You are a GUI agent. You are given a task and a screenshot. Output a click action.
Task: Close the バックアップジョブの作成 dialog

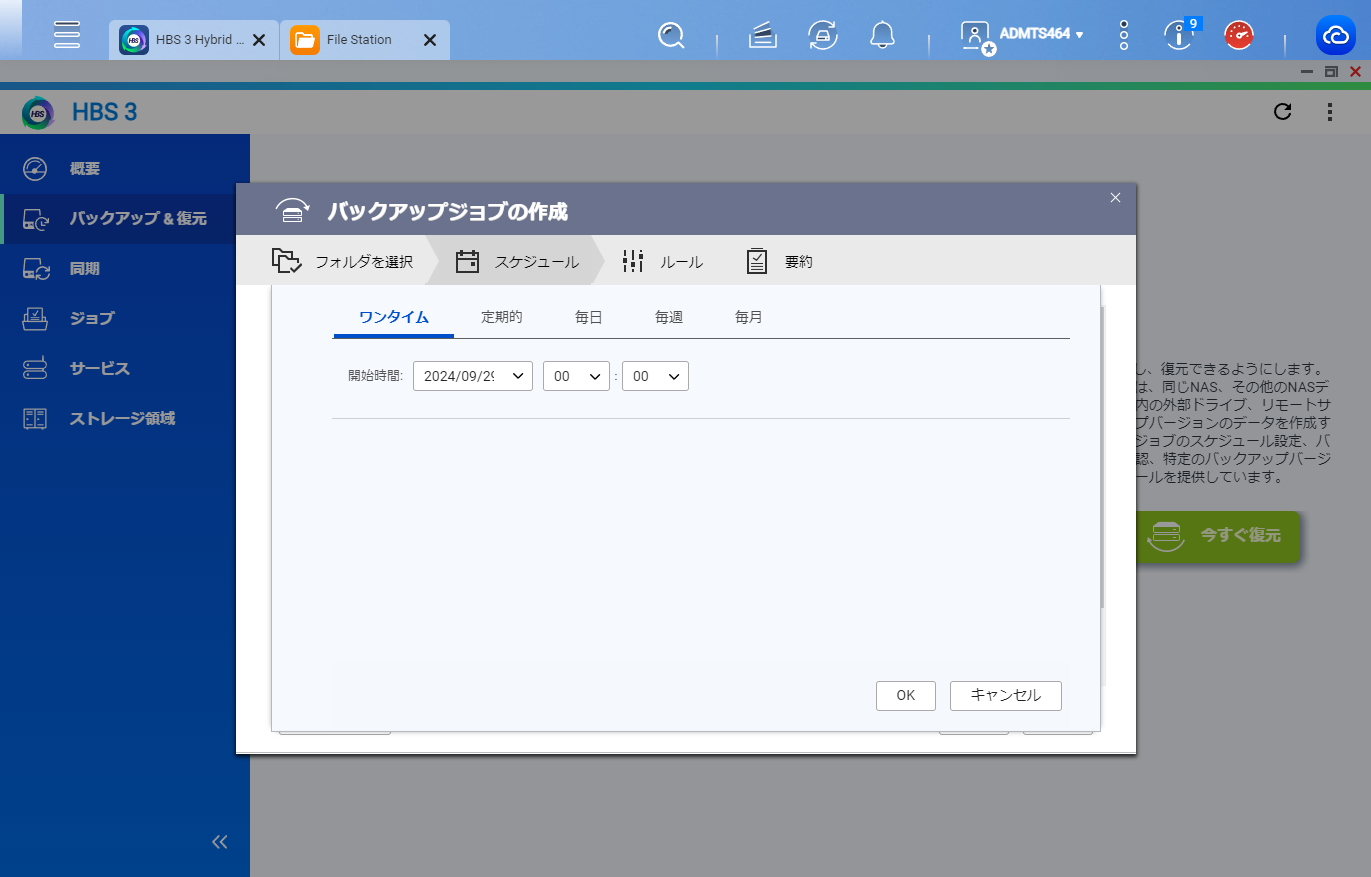[x=1116, y=198]
